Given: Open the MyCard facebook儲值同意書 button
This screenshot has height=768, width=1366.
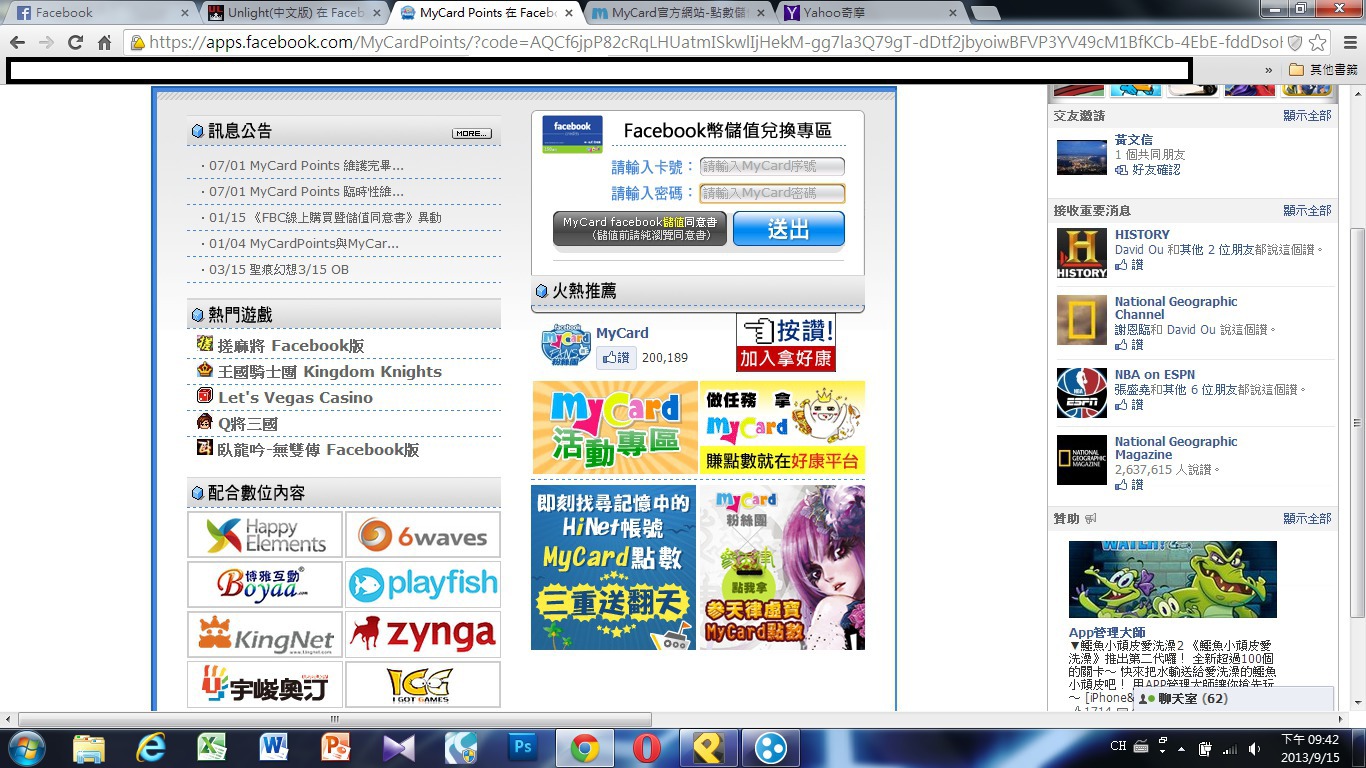Looking at the screenshot, I should tap(640, 229).
